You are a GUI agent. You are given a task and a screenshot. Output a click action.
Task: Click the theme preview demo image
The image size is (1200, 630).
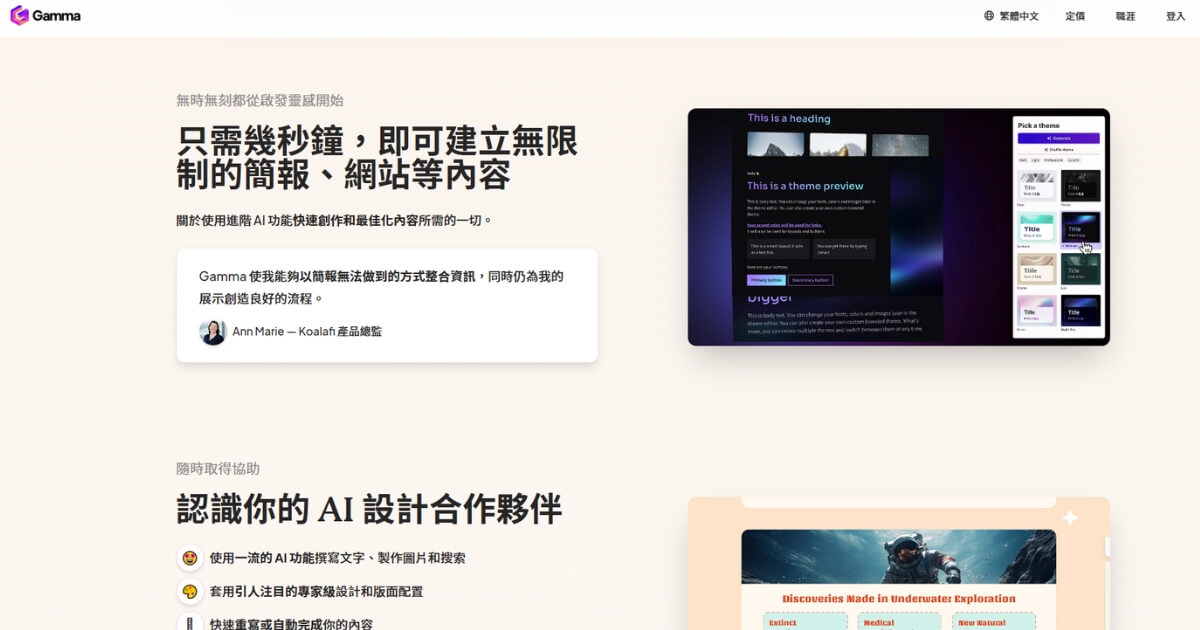(x=899, y=227)
